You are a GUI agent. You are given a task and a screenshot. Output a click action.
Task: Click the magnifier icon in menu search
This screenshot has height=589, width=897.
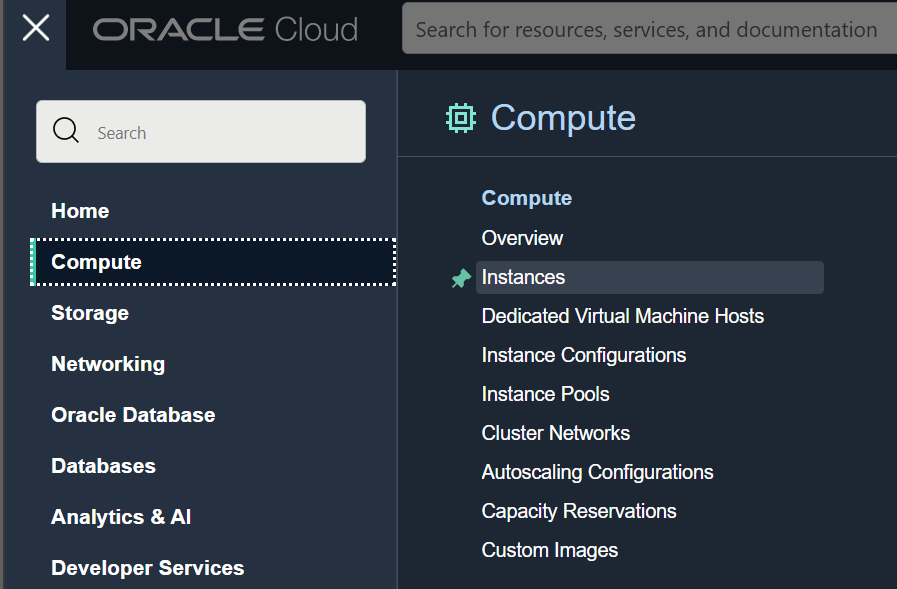click(66, 130)
